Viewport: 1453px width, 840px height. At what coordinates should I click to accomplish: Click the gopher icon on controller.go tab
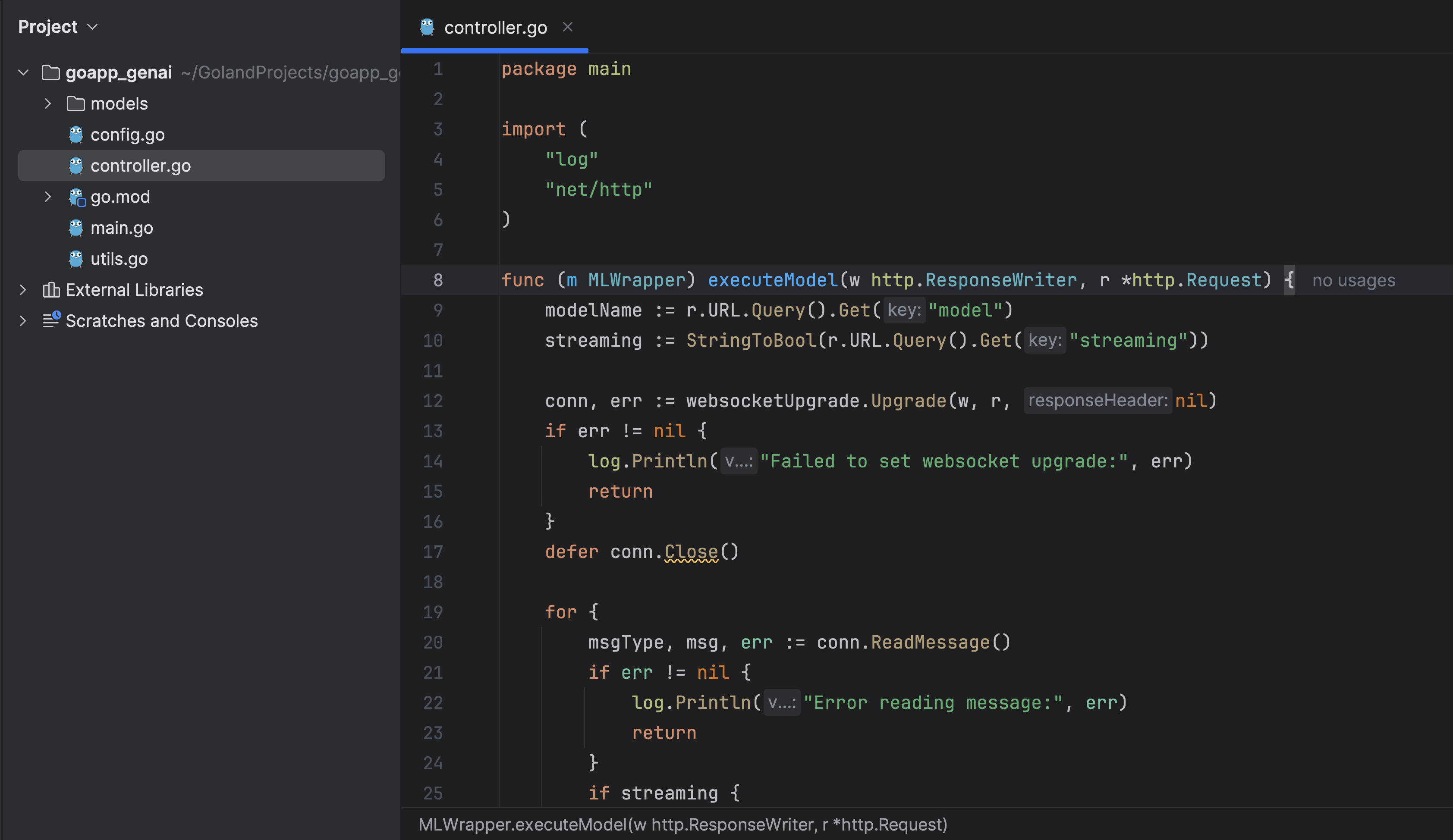[x=427, y=27]
